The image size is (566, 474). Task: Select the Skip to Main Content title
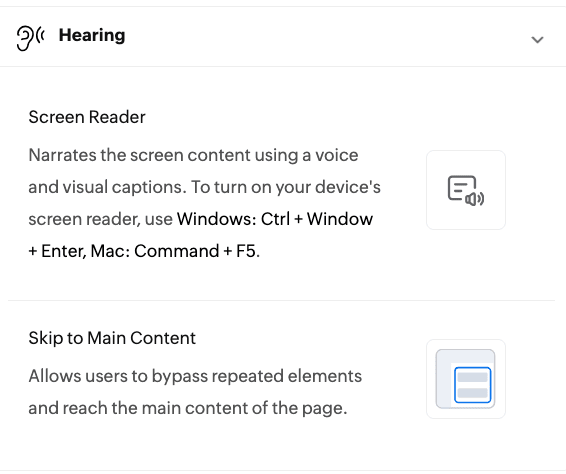tap(112, 338)
